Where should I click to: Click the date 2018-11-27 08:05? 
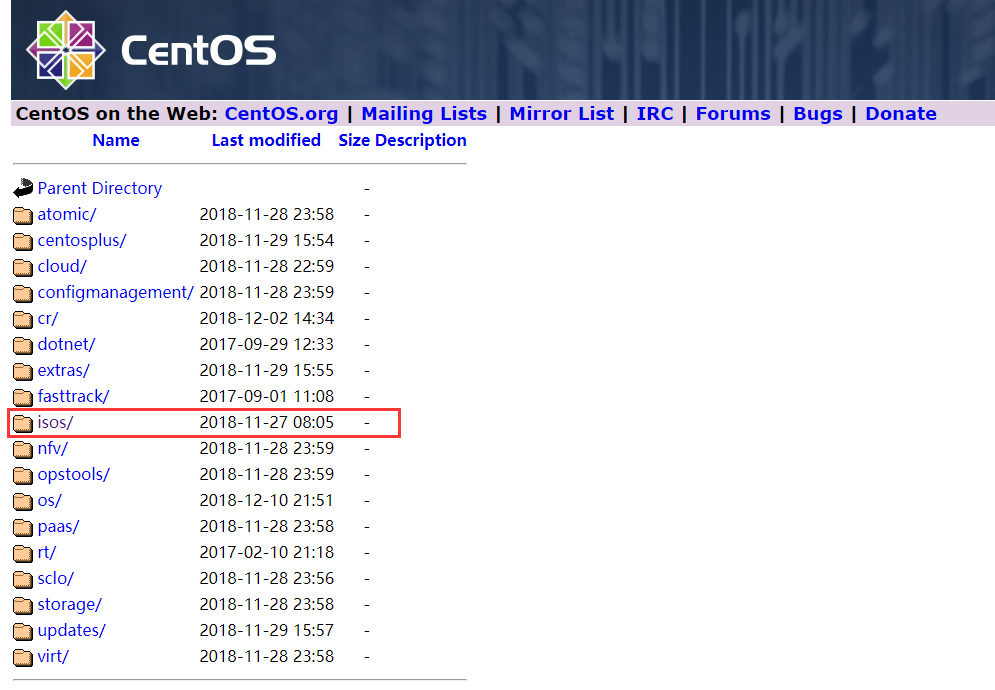[x=267, y=423]
